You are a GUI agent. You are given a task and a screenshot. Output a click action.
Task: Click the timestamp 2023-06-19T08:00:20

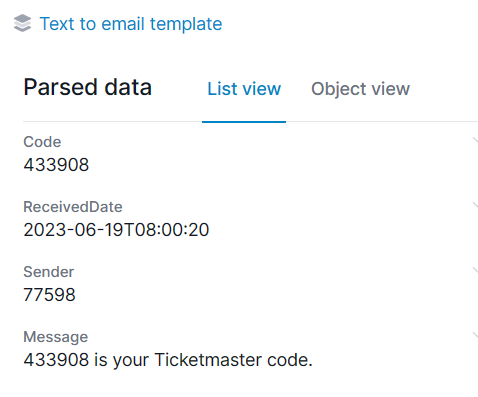click(x=116, y=230)
